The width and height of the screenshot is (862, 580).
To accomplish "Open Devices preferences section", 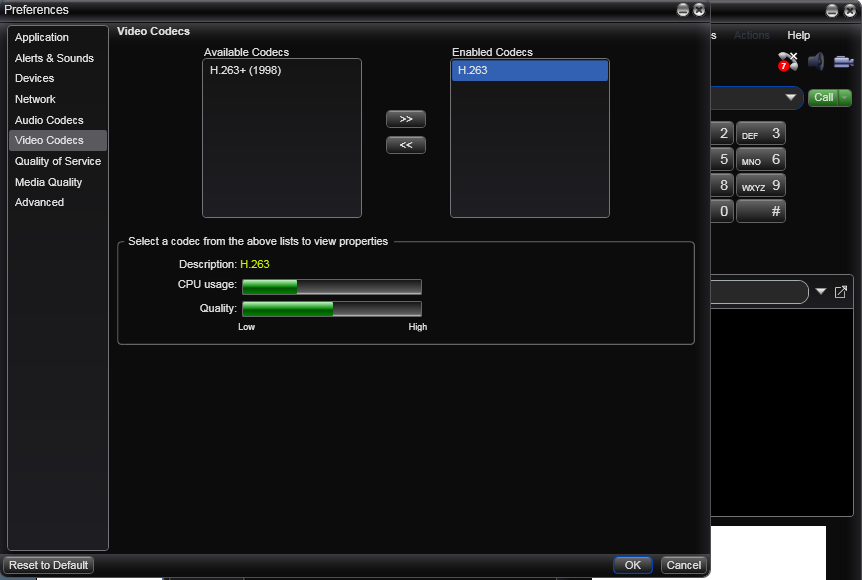I will point(58,79).
